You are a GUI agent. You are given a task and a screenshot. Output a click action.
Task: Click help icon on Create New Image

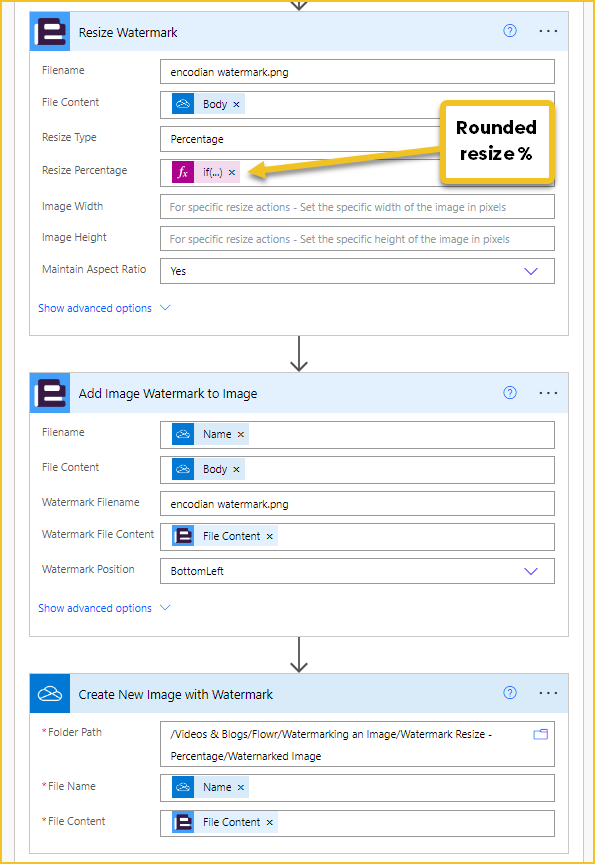[x=510, y=693]
